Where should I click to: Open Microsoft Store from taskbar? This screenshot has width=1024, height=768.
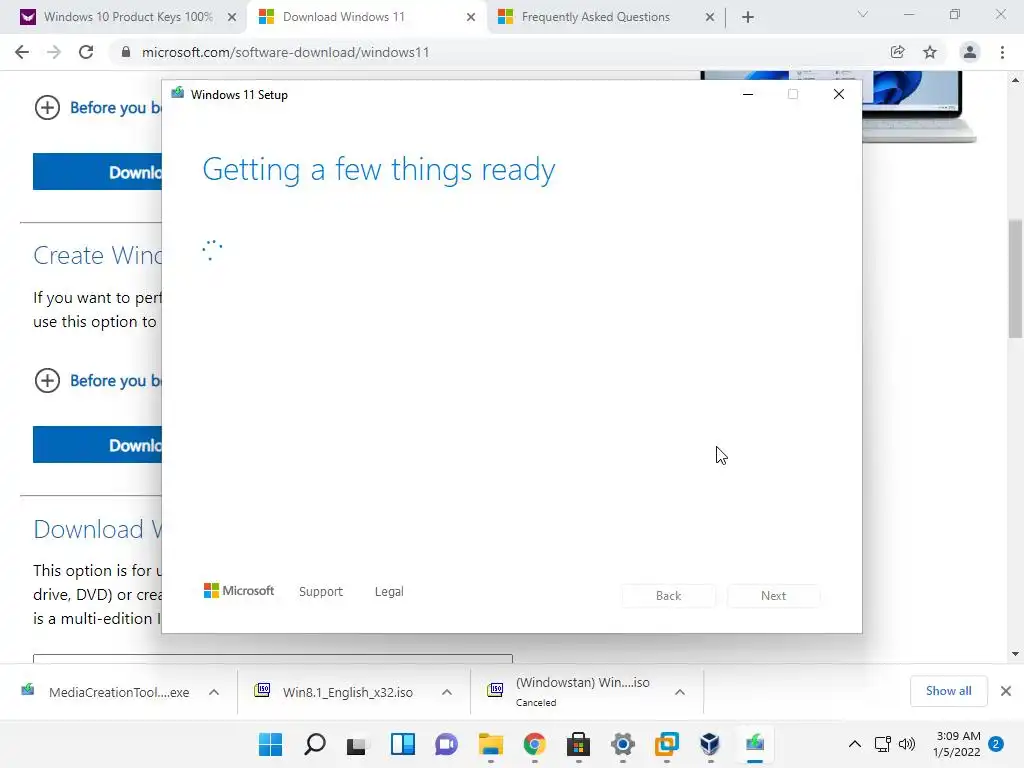pos(579,744)
